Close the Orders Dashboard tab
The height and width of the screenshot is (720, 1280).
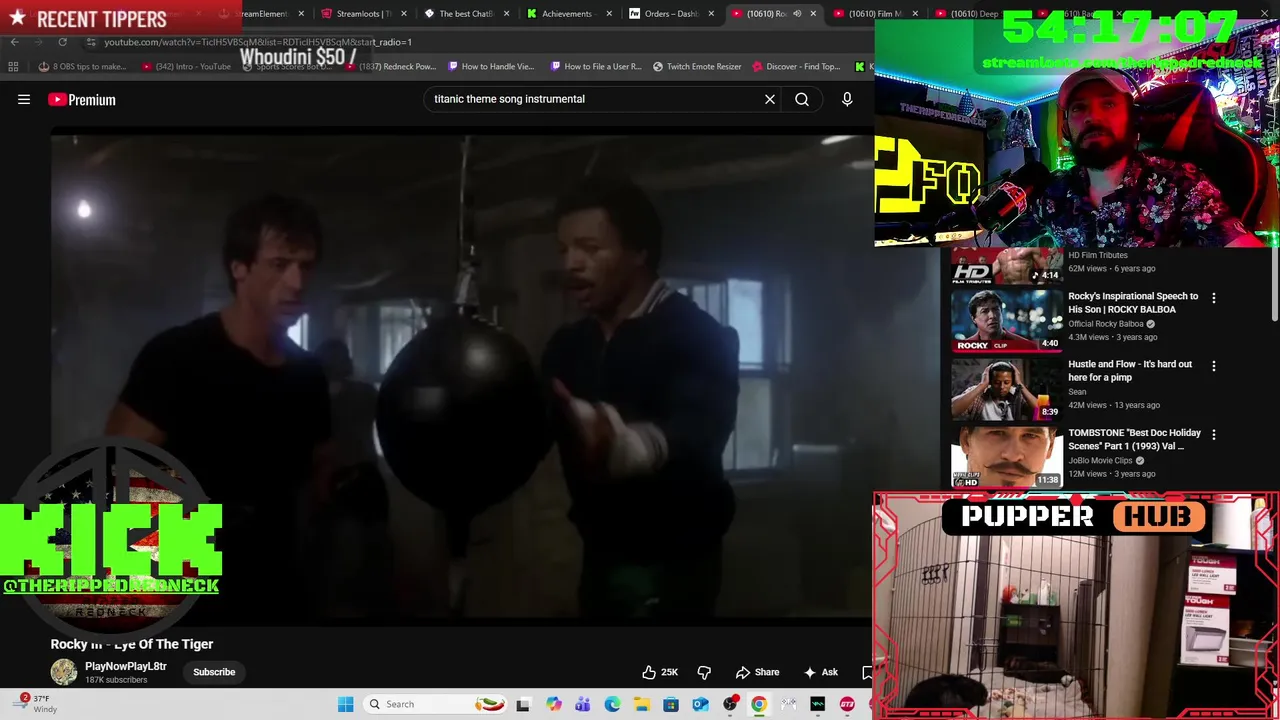click(712, 14)
